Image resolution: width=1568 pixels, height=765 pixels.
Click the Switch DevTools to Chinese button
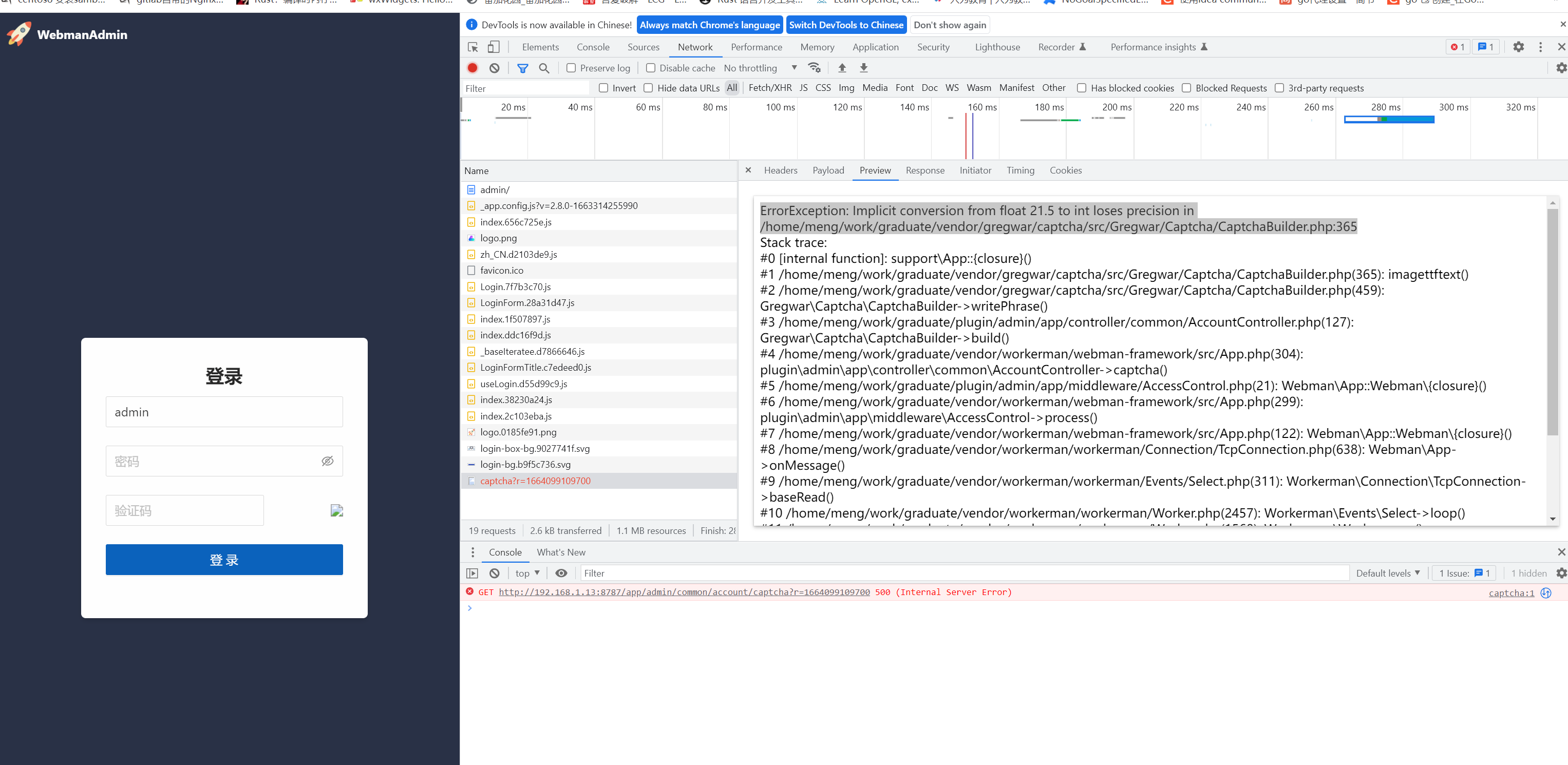click(846, 25)
